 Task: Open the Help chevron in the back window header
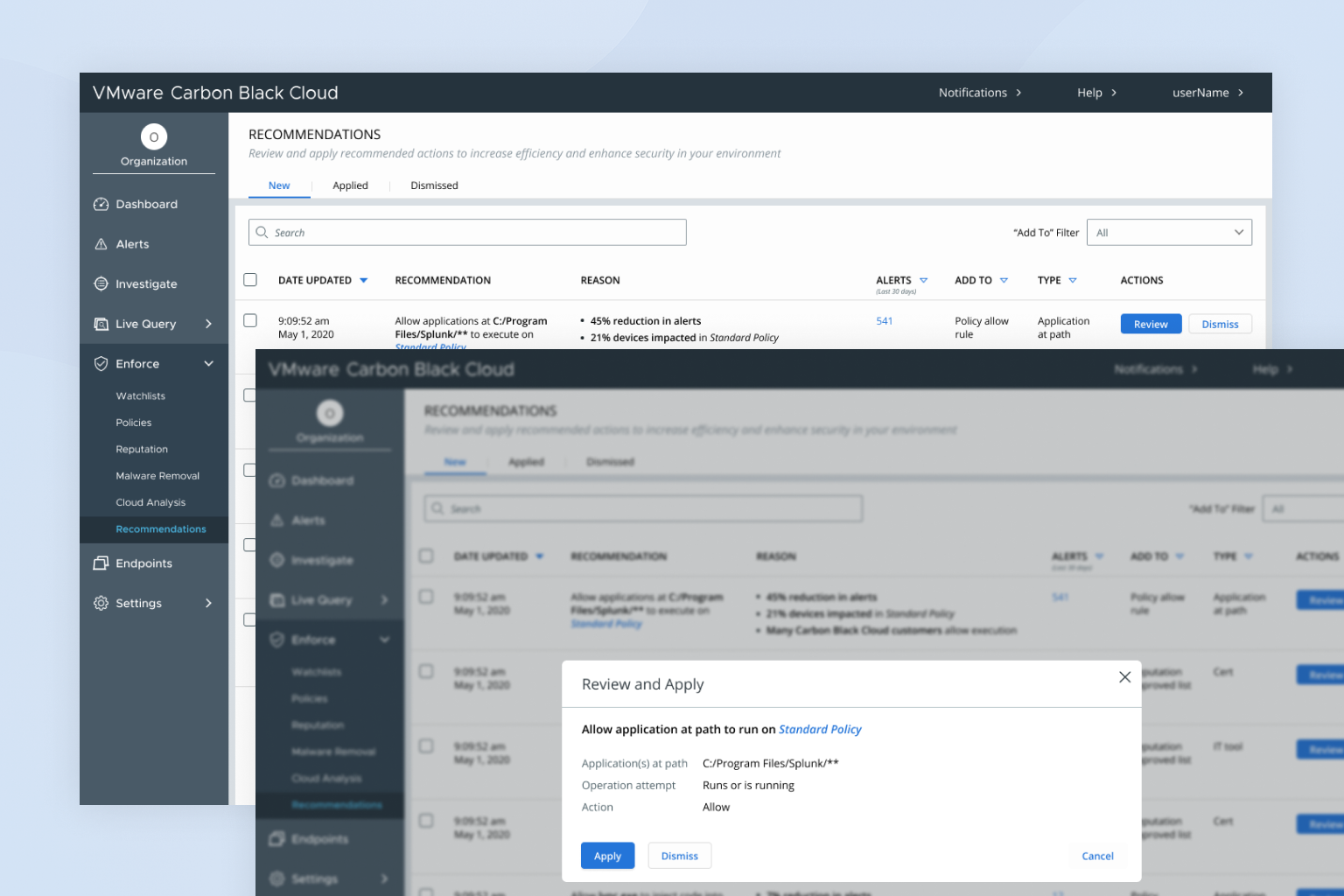tap(1114, 93)
